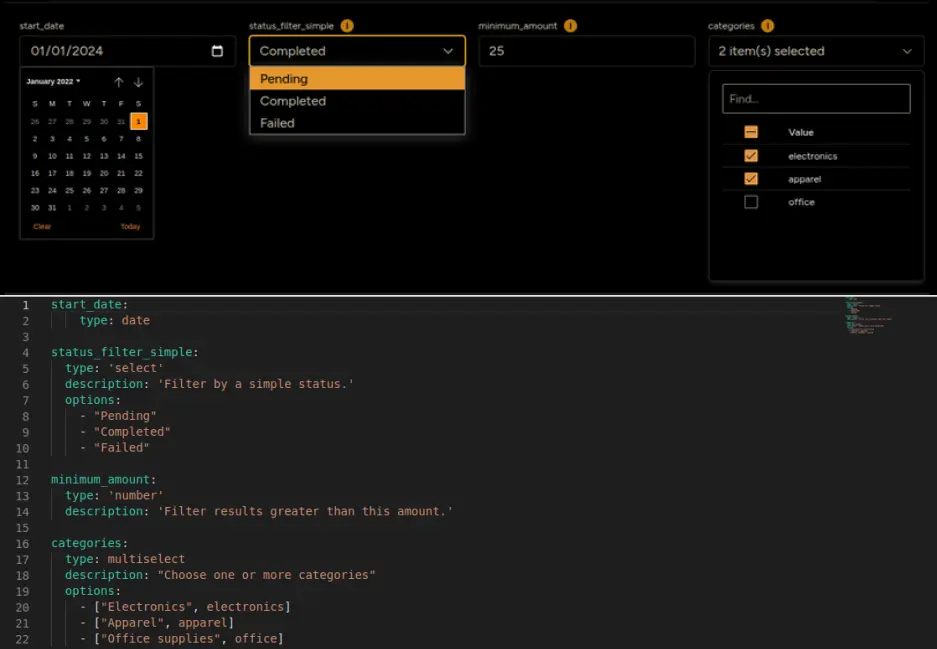Pick day 19 in the calendar
Screen dimensions: 937x649
tap(87, 173)
